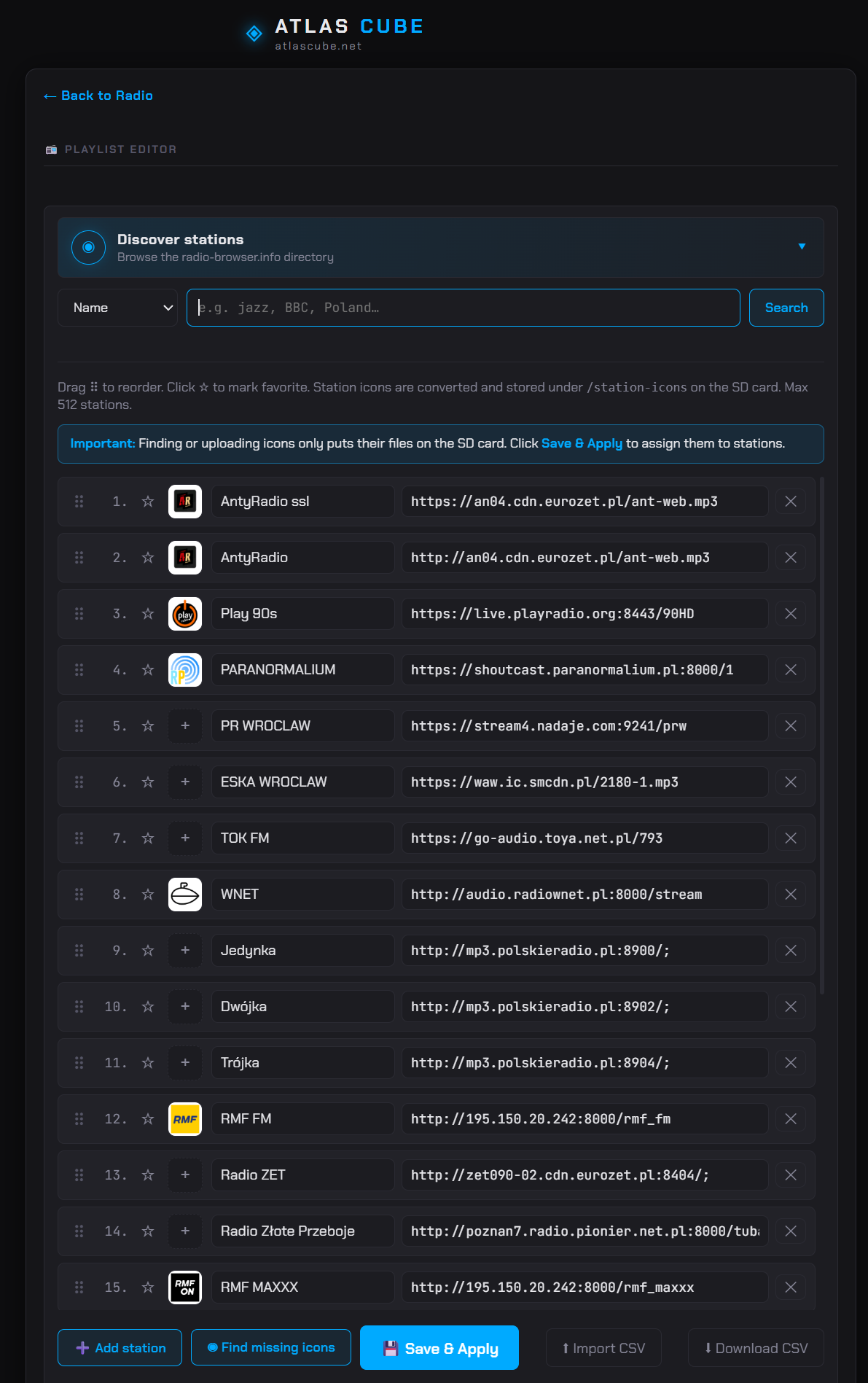Grab the drag handle for ESKA WROCLAW
Image resolution: width=868 pixels, height=1383 pixels.
(x=79, y=782)
